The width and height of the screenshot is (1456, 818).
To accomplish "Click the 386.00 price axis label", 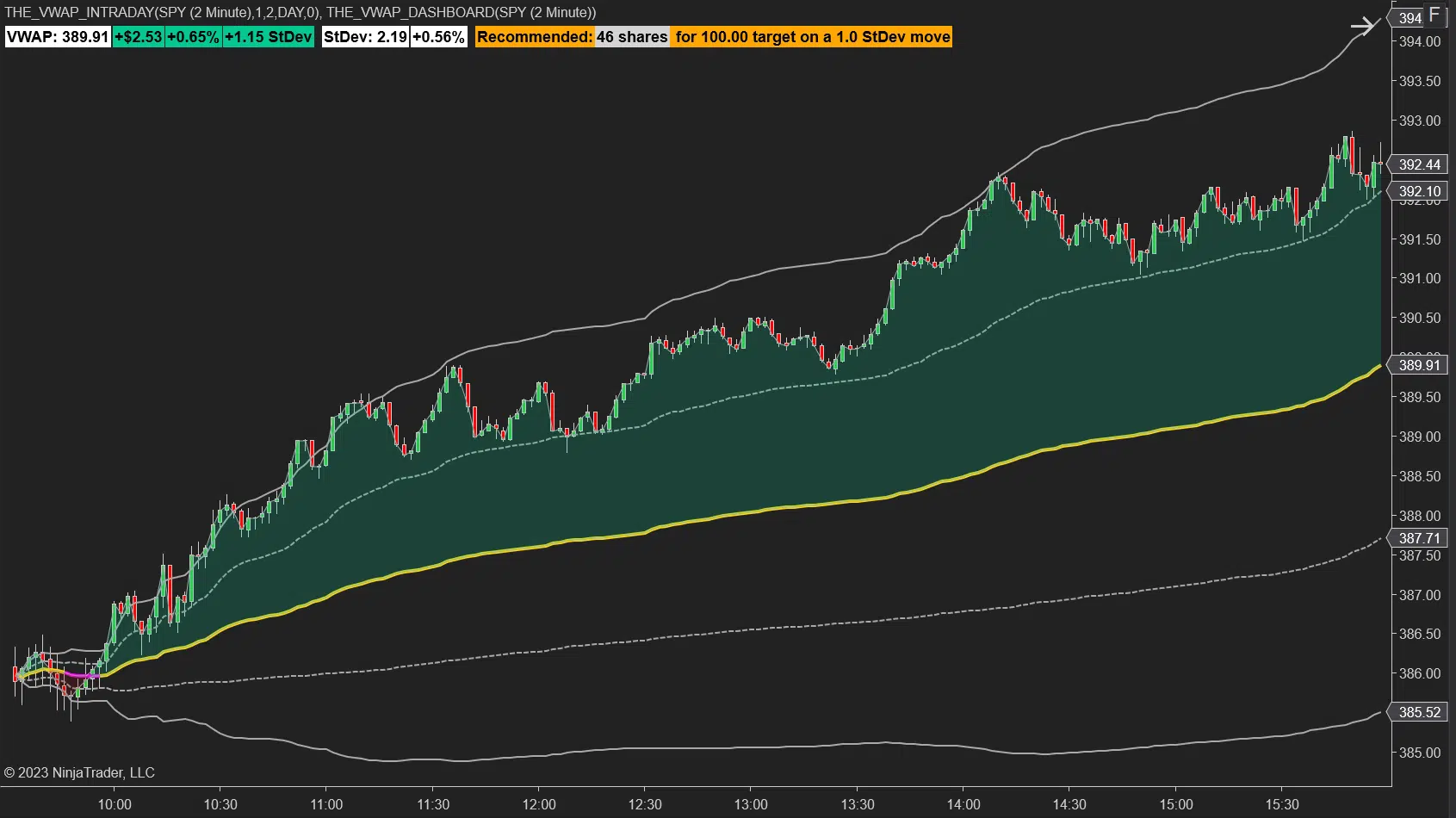I will coord(1419,673).
